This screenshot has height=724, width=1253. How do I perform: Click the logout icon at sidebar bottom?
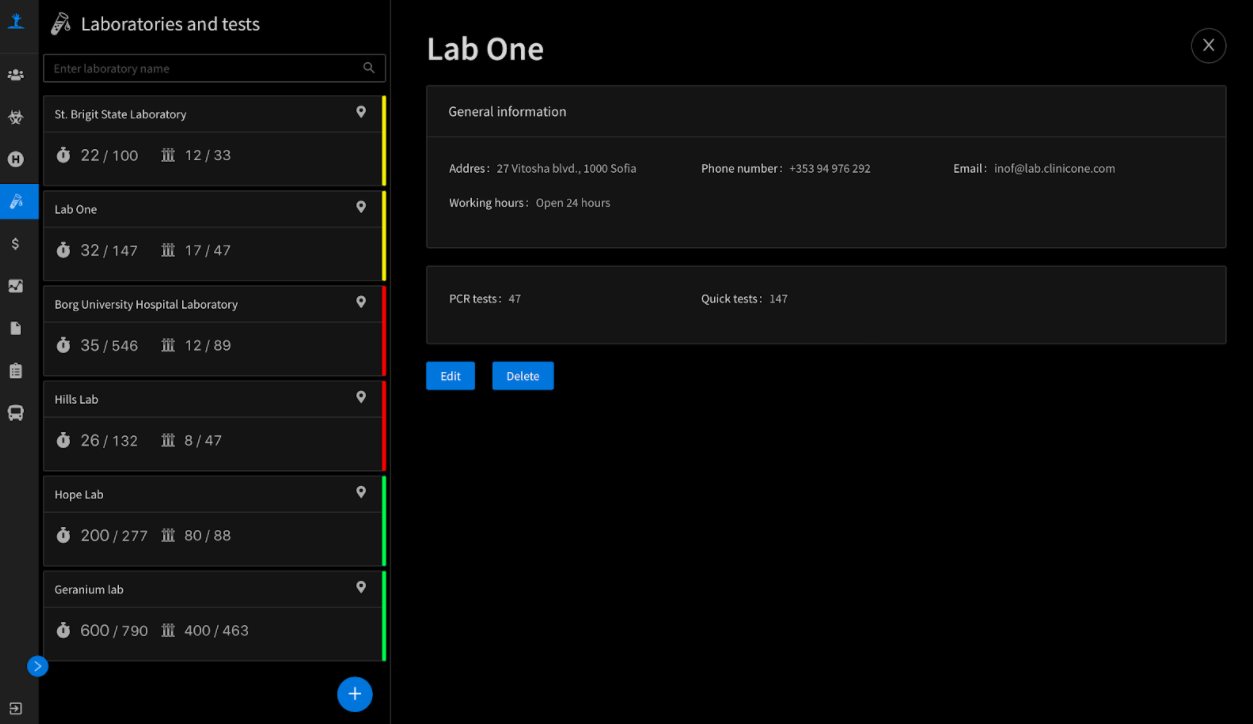click(16, 708)
